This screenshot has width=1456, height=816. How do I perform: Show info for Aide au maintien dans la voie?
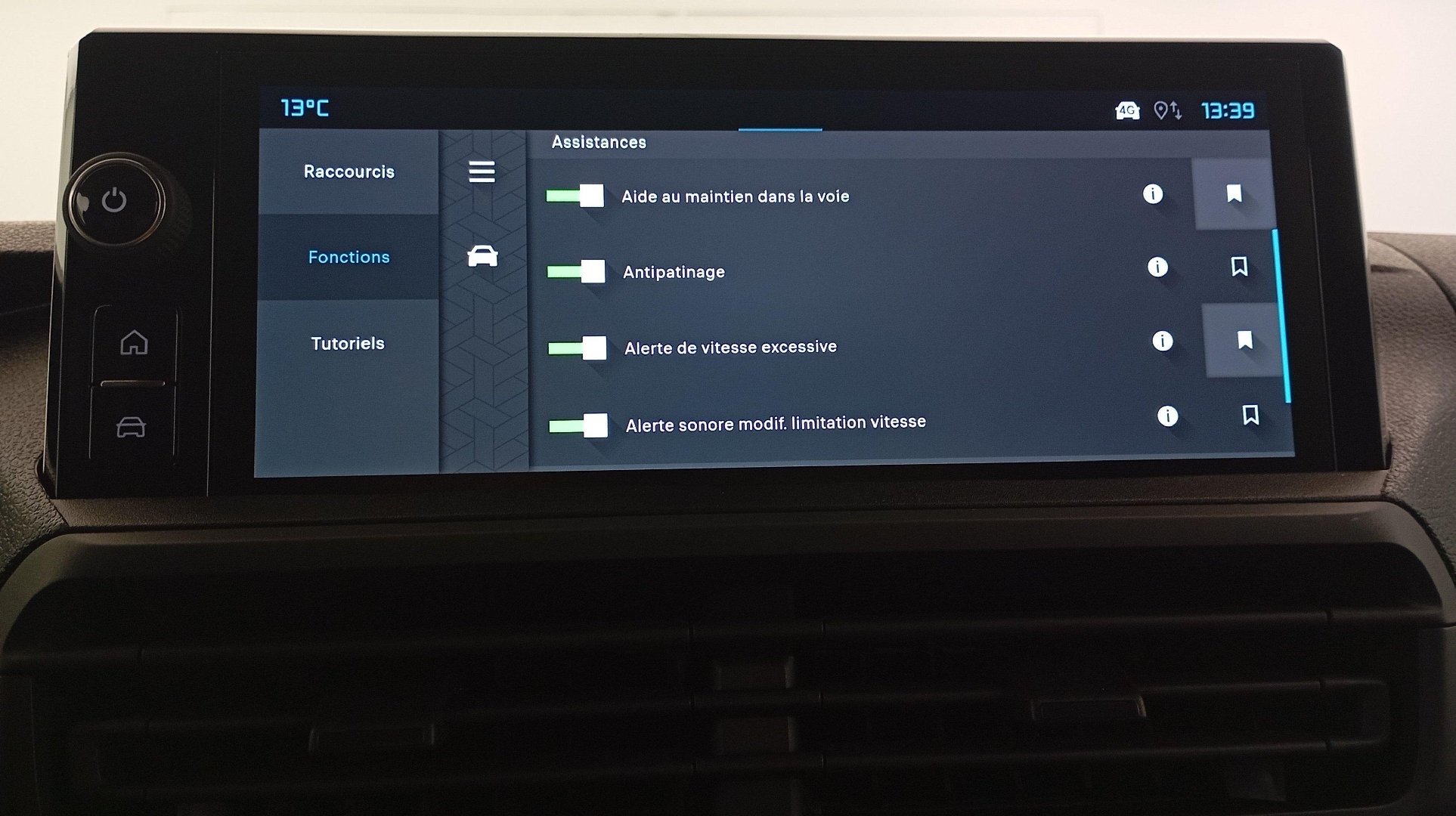pos(1152,194)
